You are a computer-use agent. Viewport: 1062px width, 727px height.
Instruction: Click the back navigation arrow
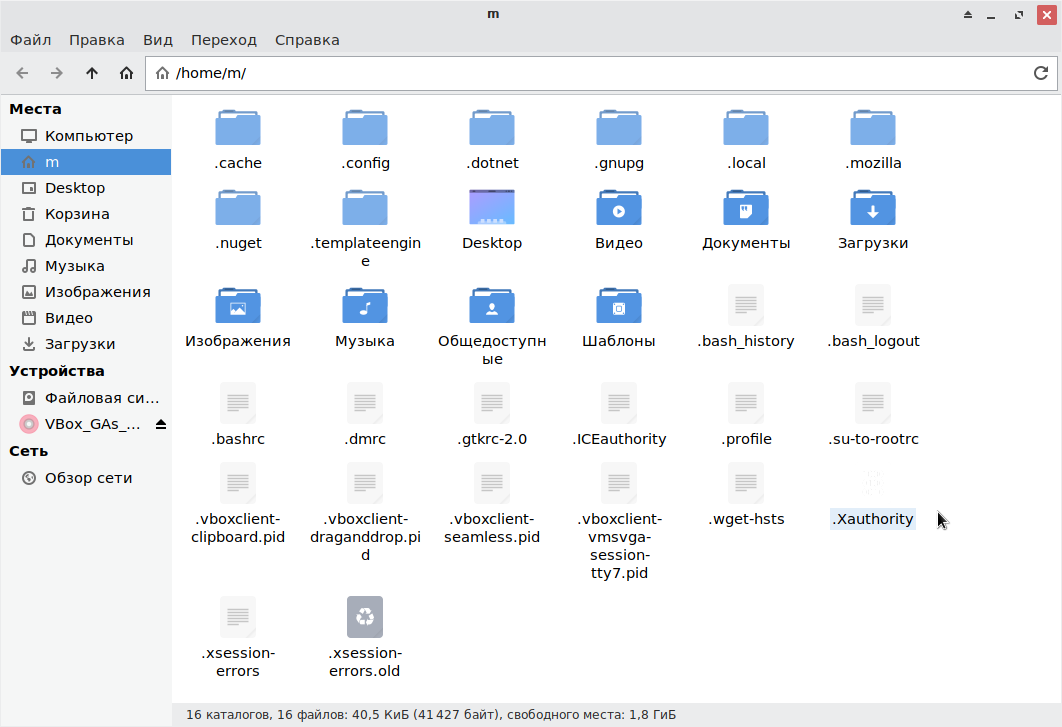pyautogui.click(x=23, y=73)
